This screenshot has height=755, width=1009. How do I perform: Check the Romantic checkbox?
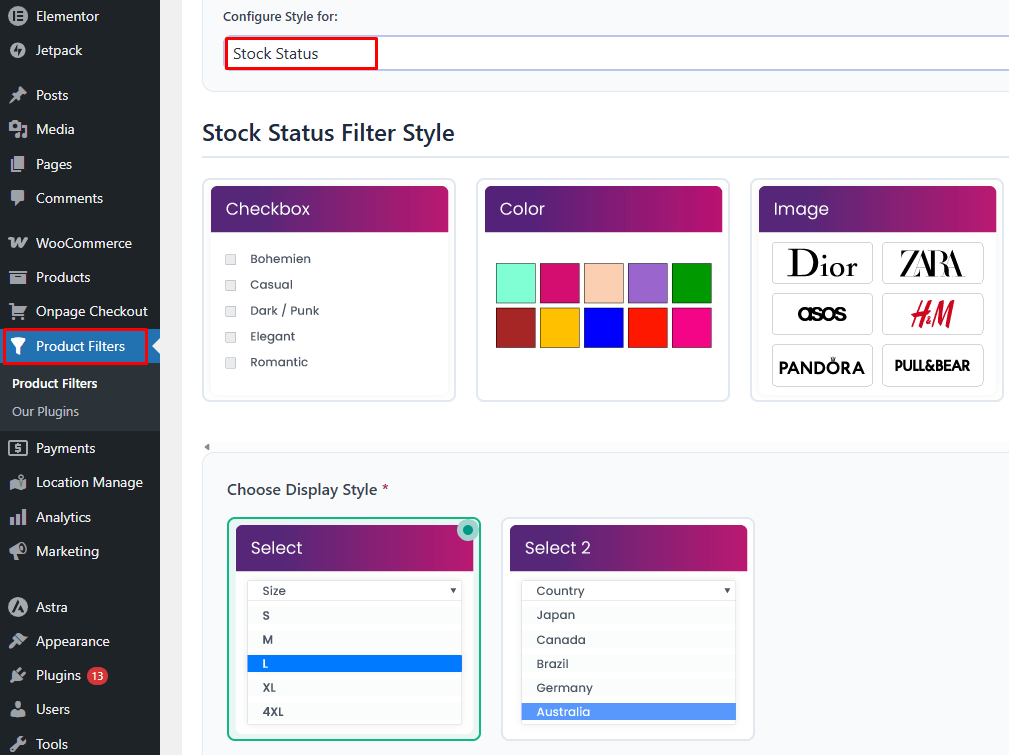pos(230,362)
